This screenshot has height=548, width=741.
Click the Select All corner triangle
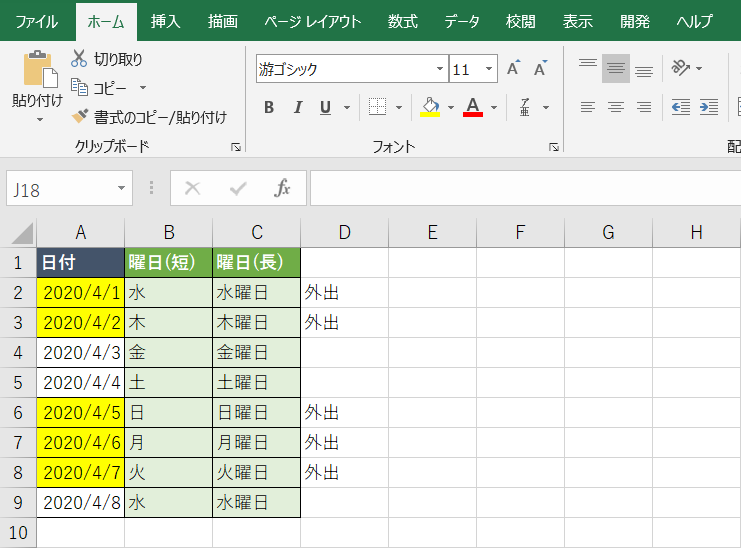[x=22, y=233]
